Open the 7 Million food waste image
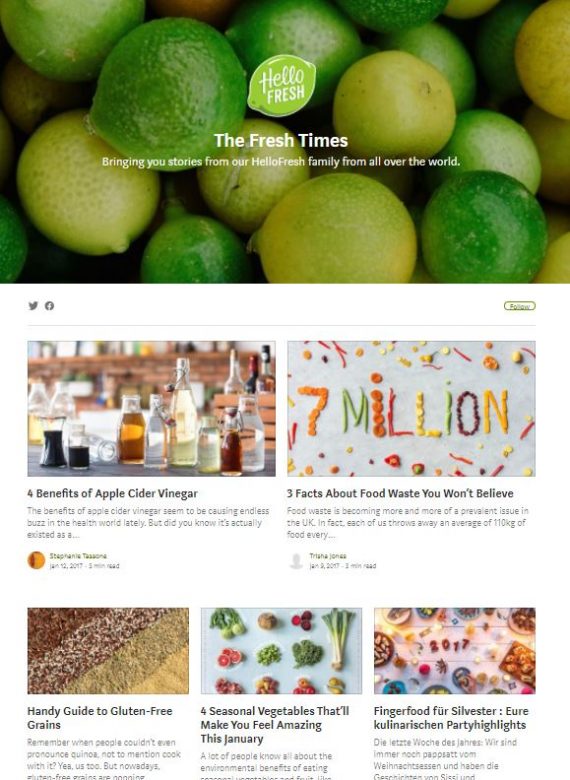 [411, 409]
